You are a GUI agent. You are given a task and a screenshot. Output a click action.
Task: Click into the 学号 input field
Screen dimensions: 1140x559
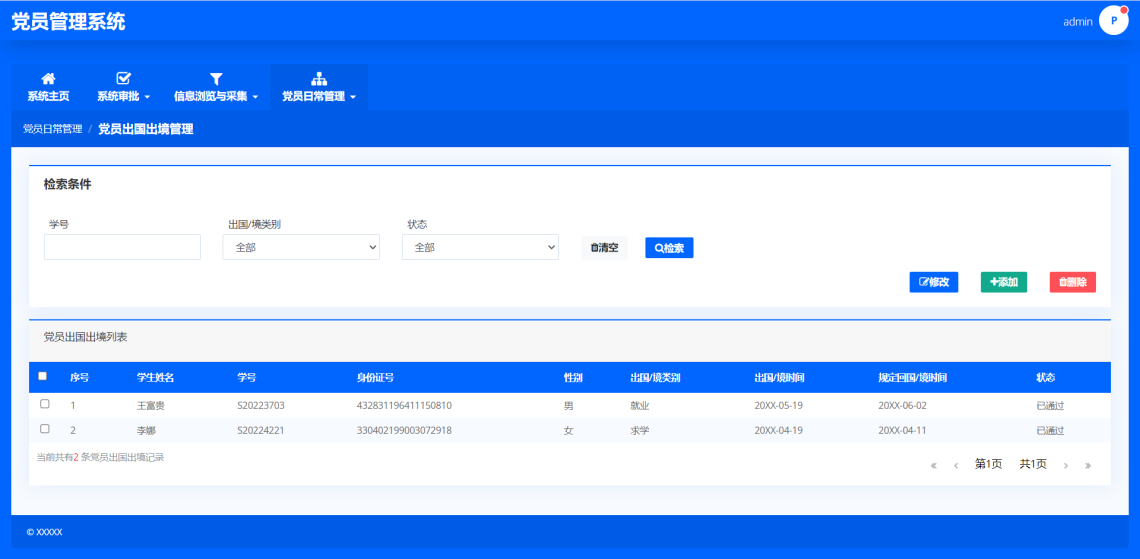(x=122, y=247)
